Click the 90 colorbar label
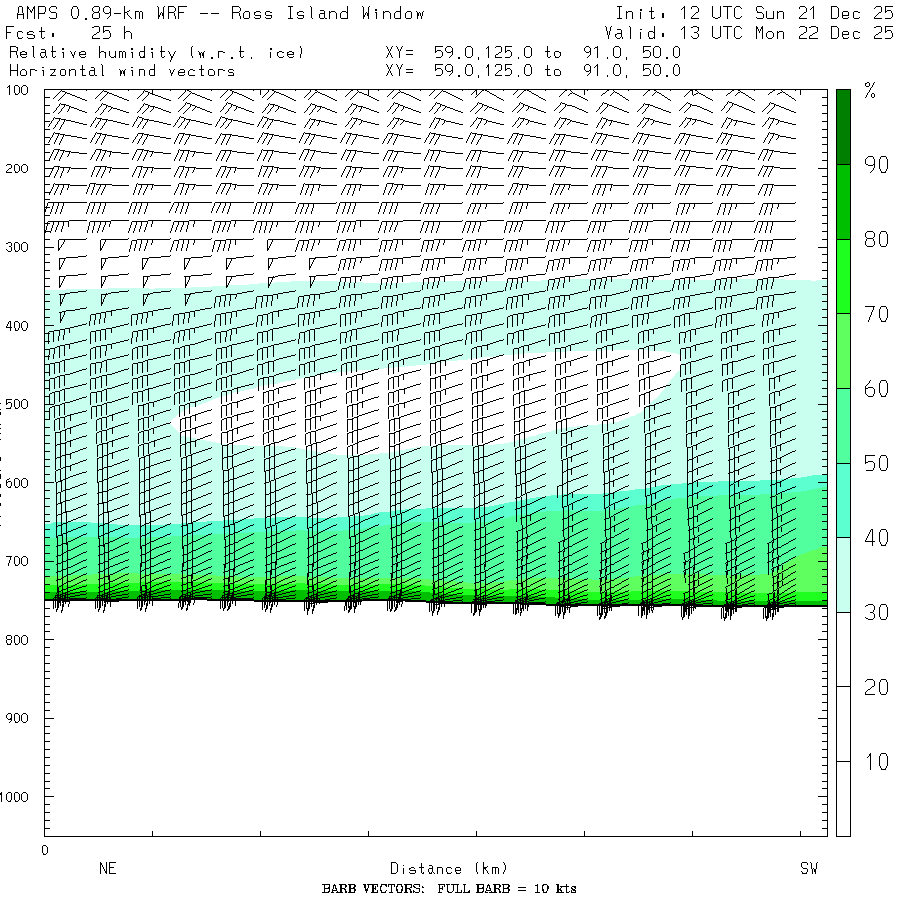Viewport: 900px width, 900px height. coord(876,165)
